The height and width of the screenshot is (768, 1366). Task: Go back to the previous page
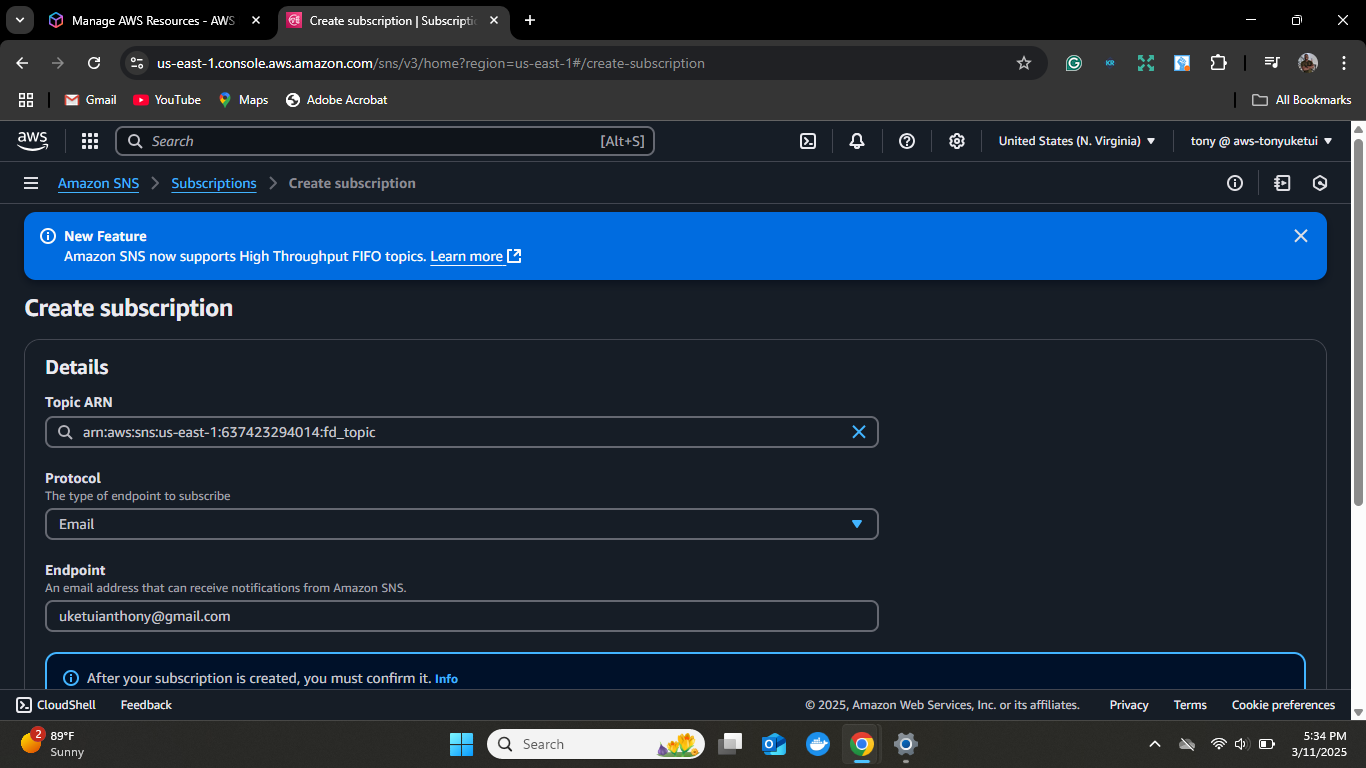point(22,63)
